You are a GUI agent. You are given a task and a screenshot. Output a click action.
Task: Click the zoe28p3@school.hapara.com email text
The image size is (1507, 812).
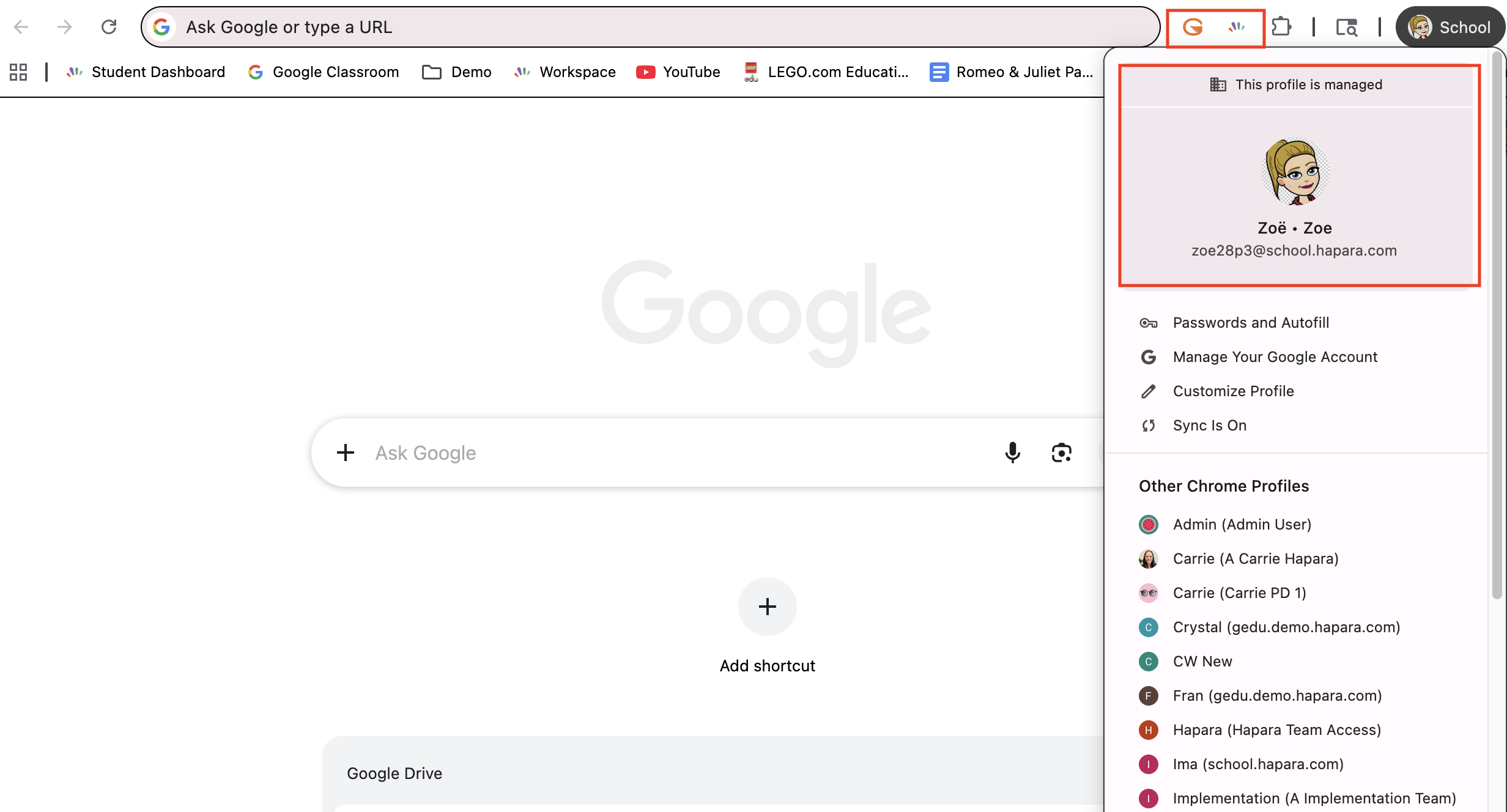(x=1294, y=251)
